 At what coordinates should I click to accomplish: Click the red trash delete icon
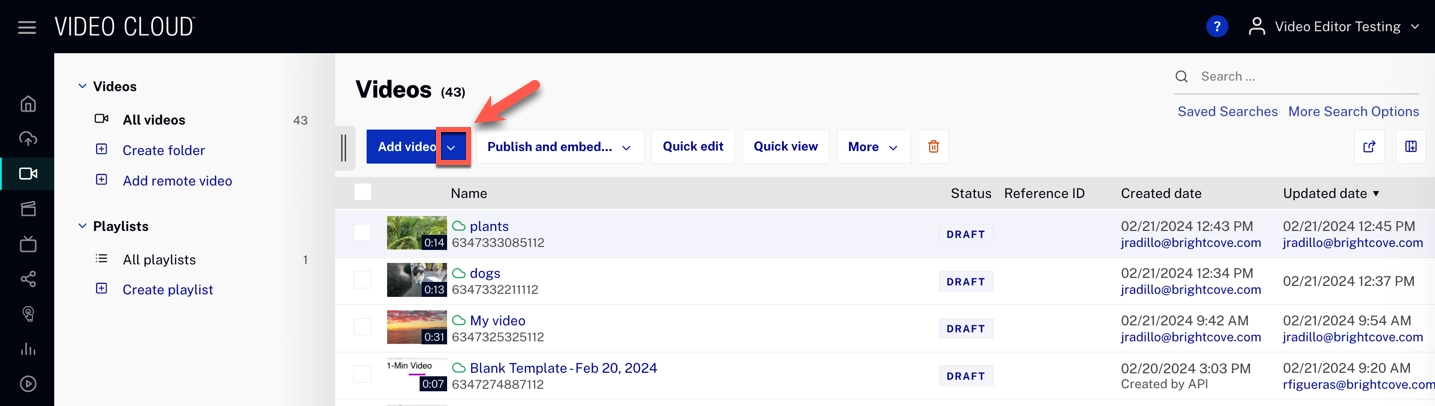click(x=933, y=147)
